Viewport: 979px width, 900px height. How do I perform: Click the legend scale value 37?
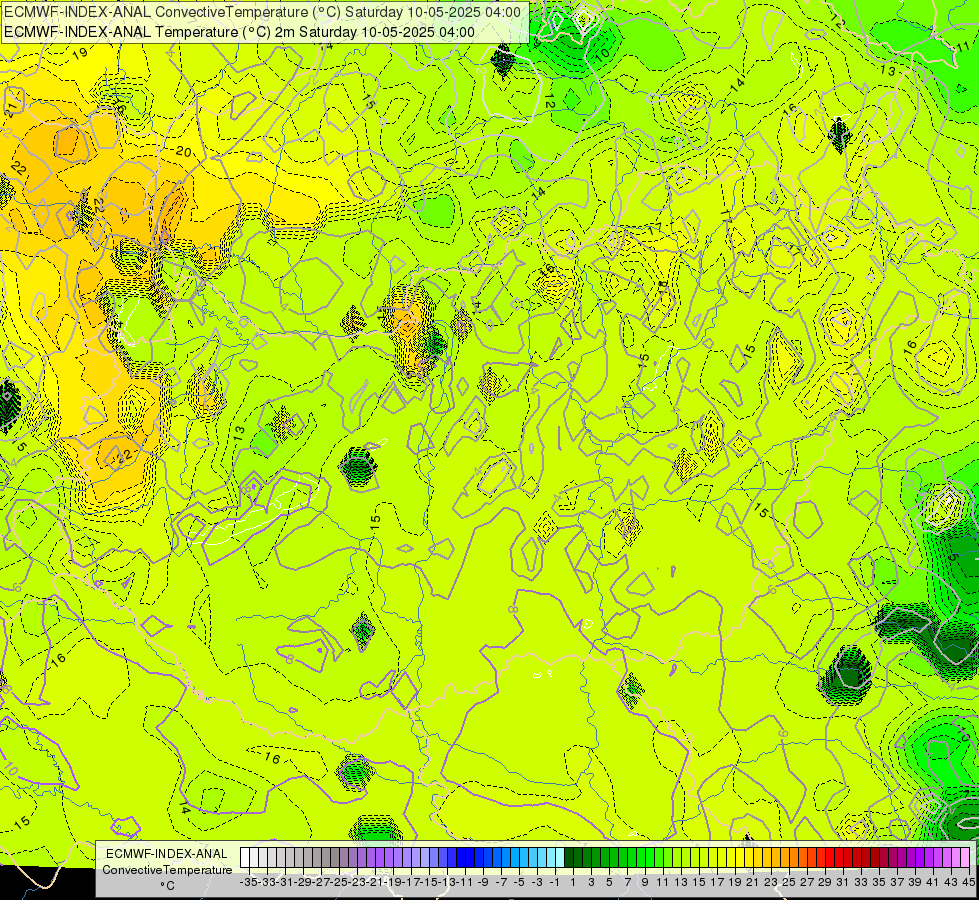pyautogui.click(x=897, y=883)
